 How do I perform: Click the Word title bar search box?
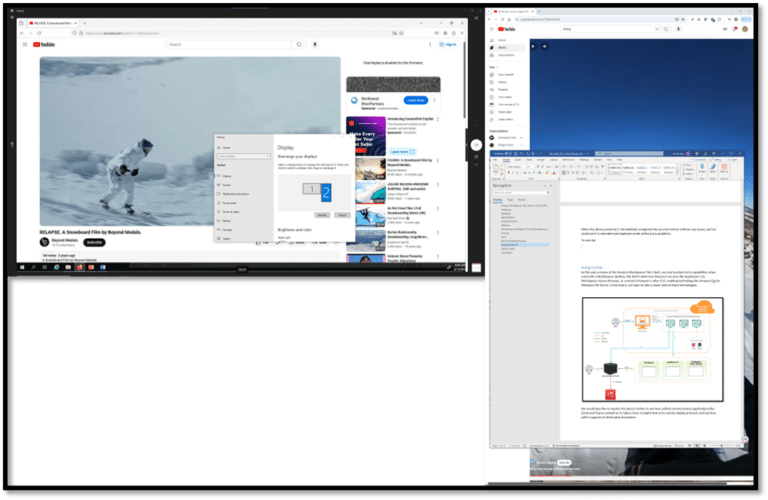[x=629, y=154]
